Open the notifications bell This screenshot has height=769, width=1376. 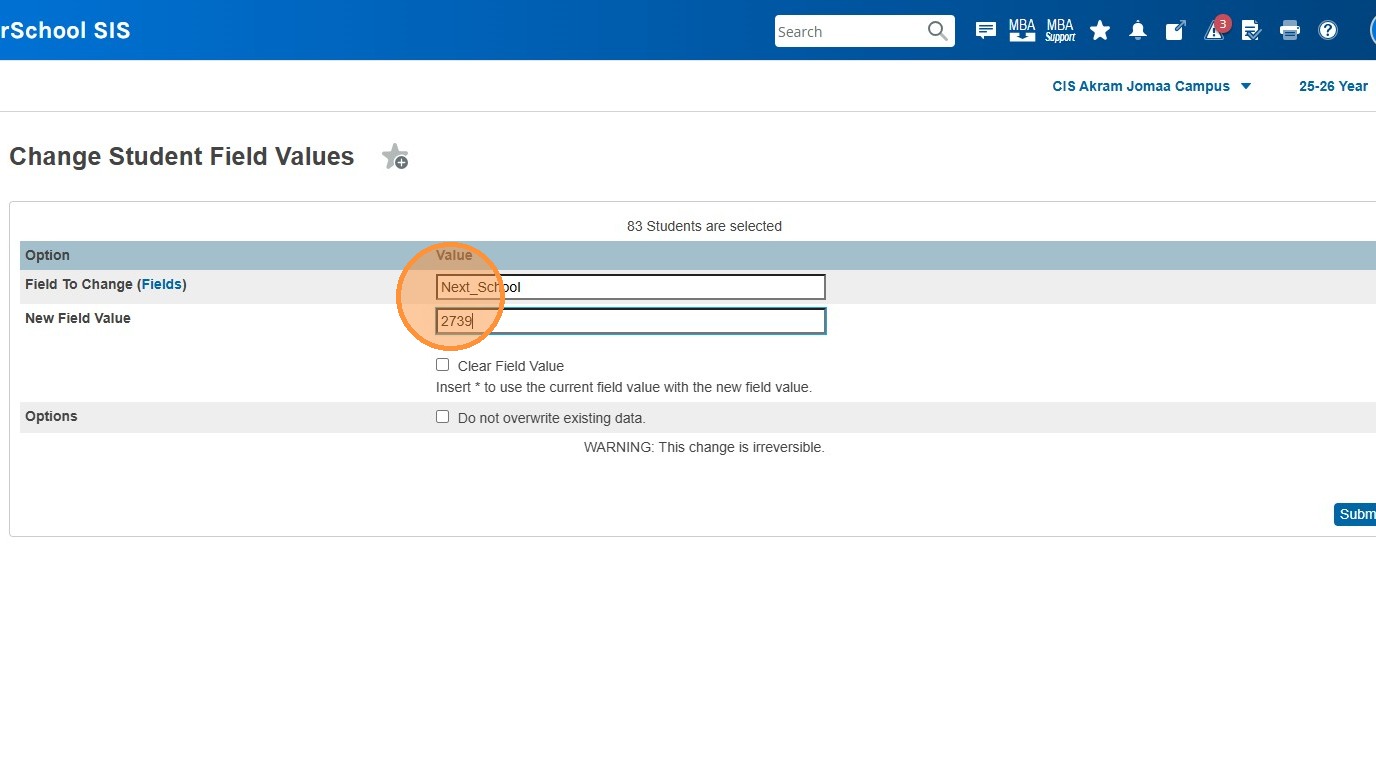pyautogui.click(x=1138, y=31)
